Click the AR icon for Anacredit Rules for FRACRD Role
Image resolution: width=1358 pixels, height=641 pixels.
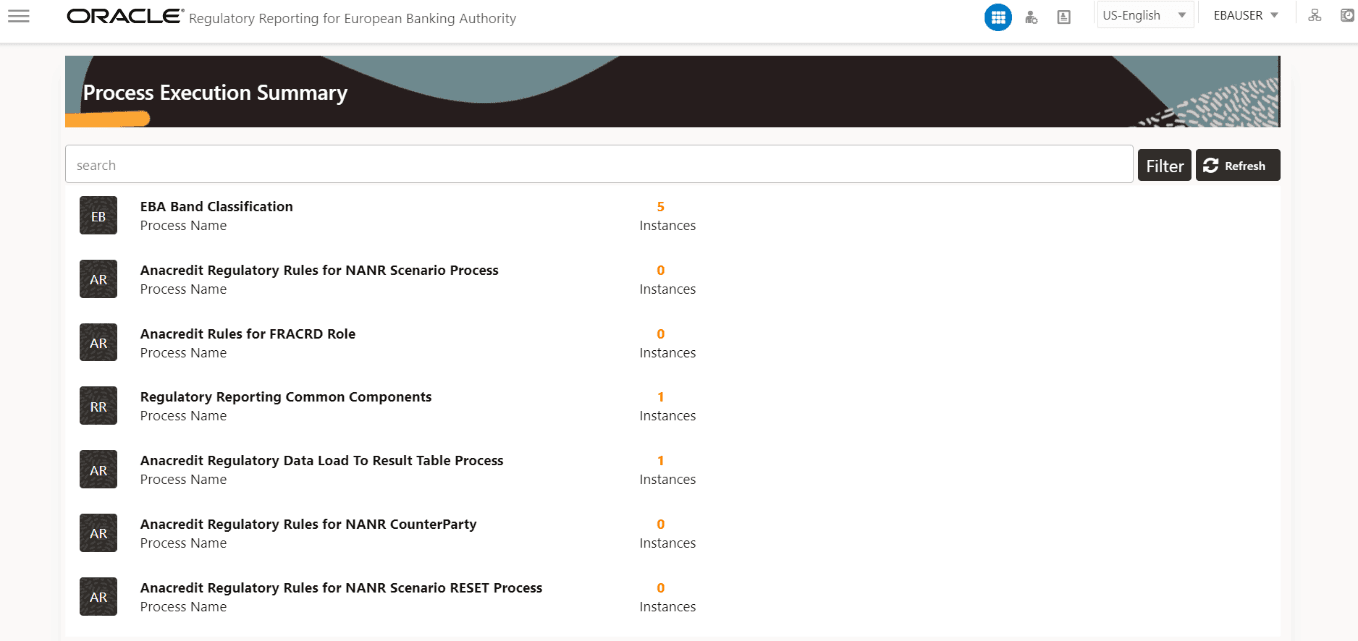(x=97, y=342)
